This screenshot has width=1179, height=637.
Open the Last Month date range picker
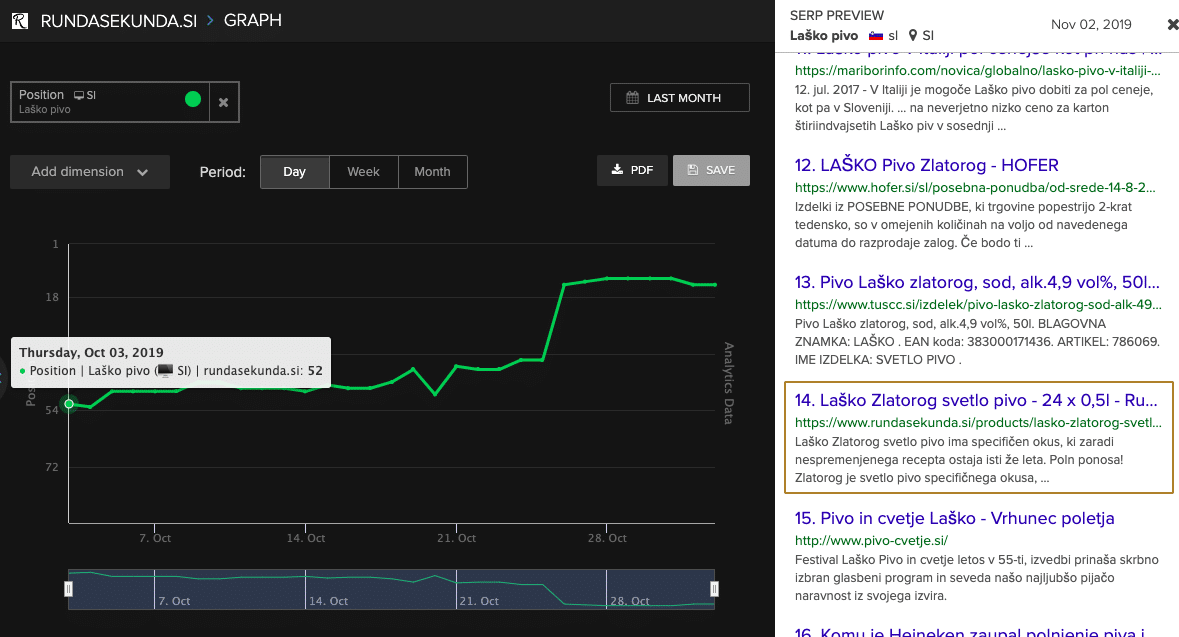click(x=680, y=98)
